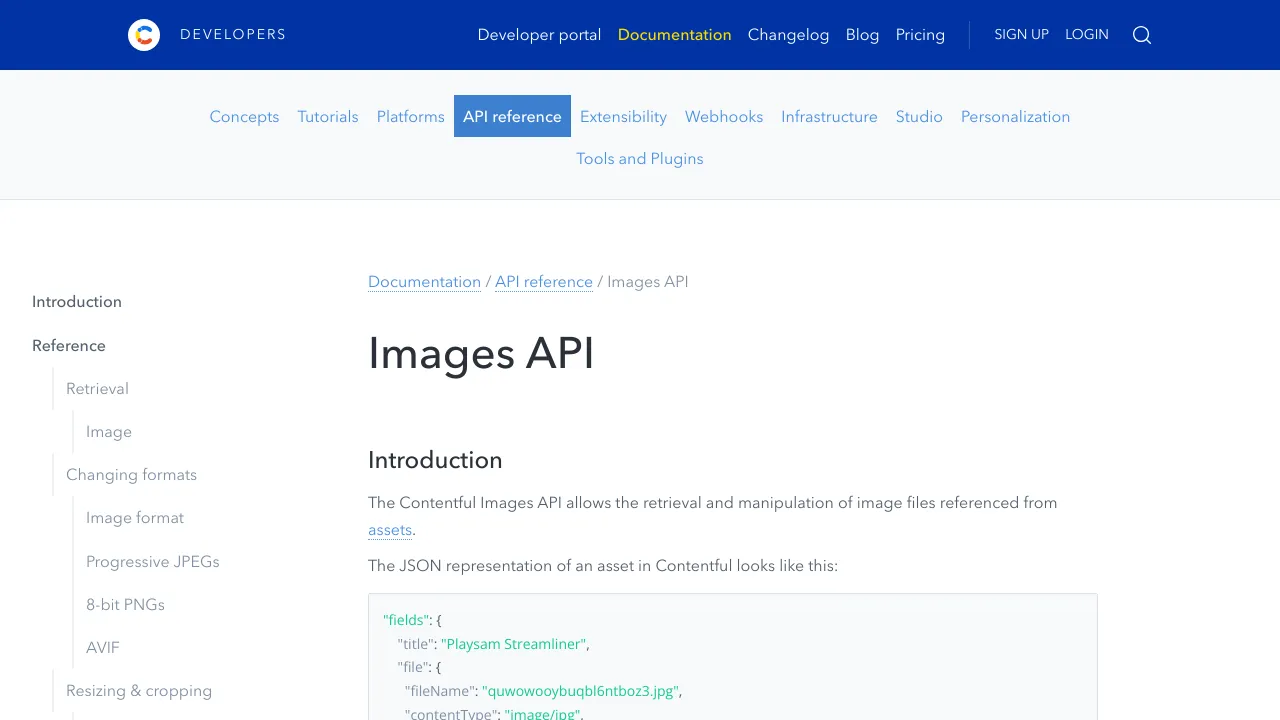Image resolution: width=1280 pixels, height=720 pixels.
Task: Switch to the Concepts tab
Action: coord(244,117)
